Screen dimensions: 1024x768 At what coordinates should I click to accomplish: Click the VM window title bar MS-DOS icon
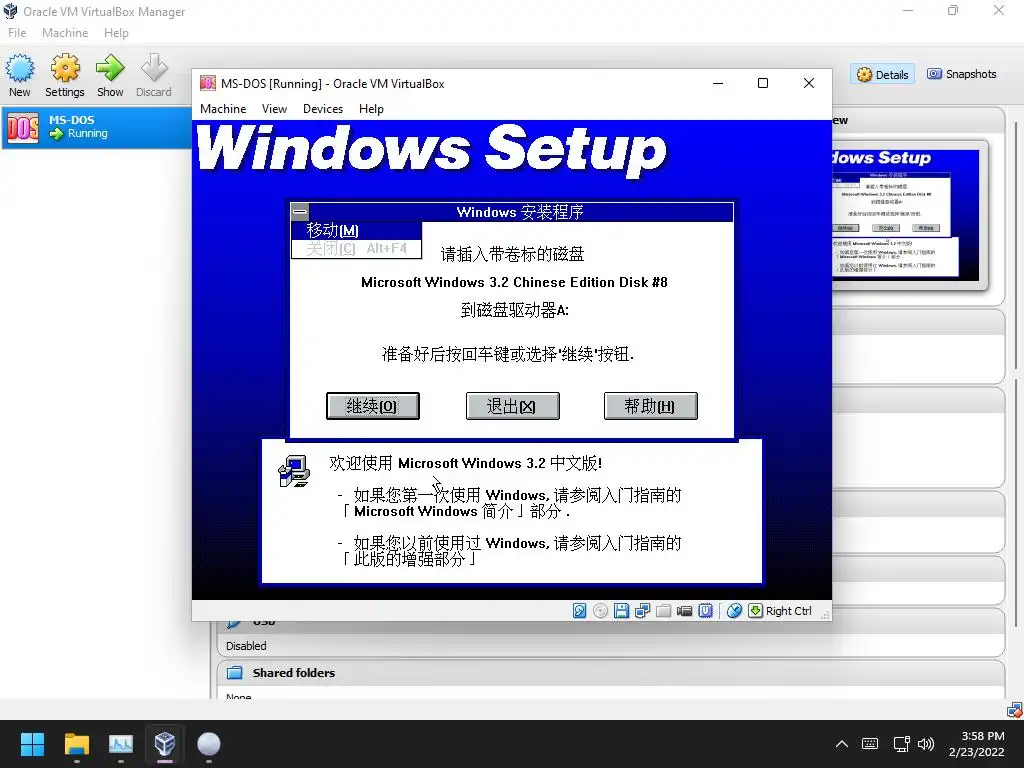[208, 83]
